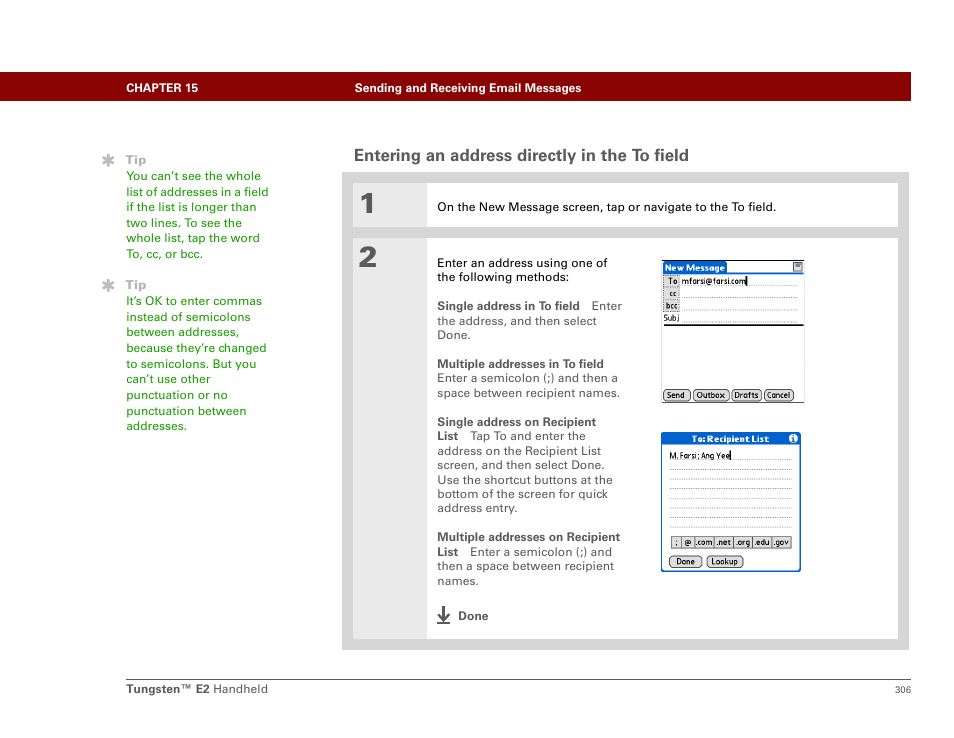Click the CHAPTER 15 header text
This screenshot has height=738, width=954.
coord(162,88)
